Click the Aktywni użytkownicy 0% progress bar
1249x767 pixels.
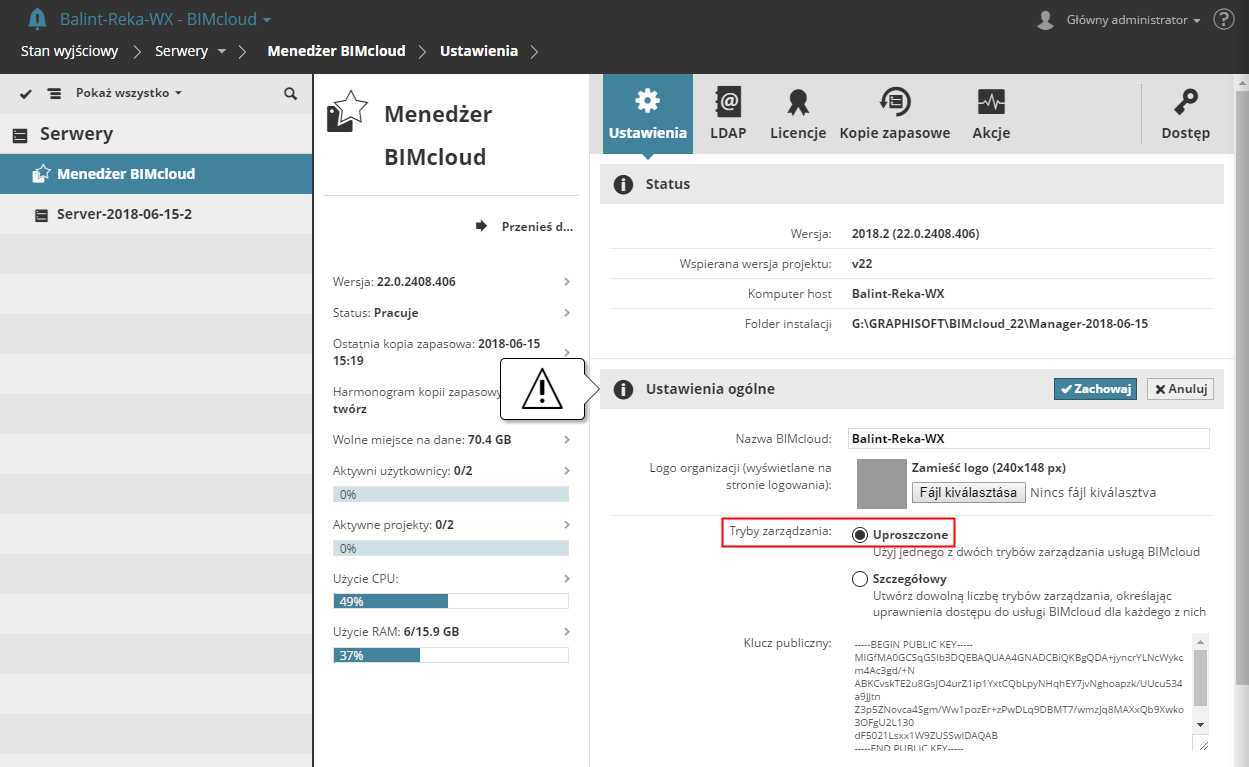tap(451, 494)
